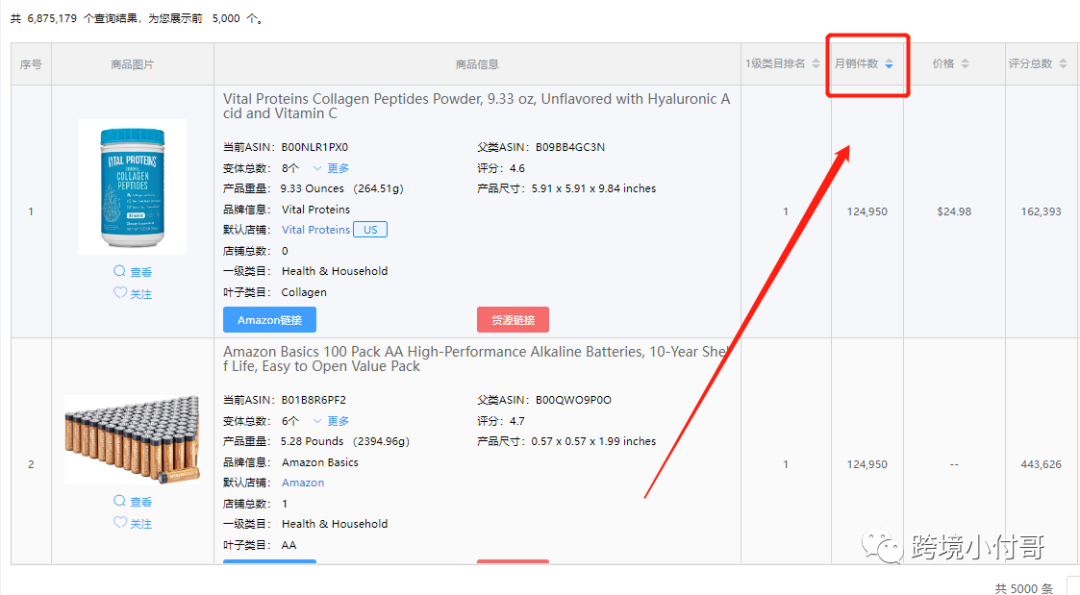Click leaf category Collagen text
1080x595 pixels.
[304, 292]
